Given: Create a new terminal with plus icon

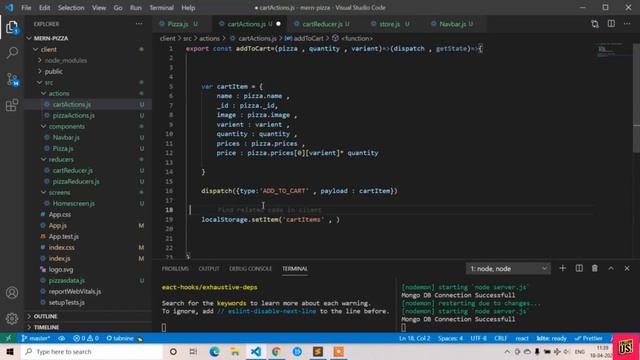Looking at the screenshot, I should coord(562,268).
